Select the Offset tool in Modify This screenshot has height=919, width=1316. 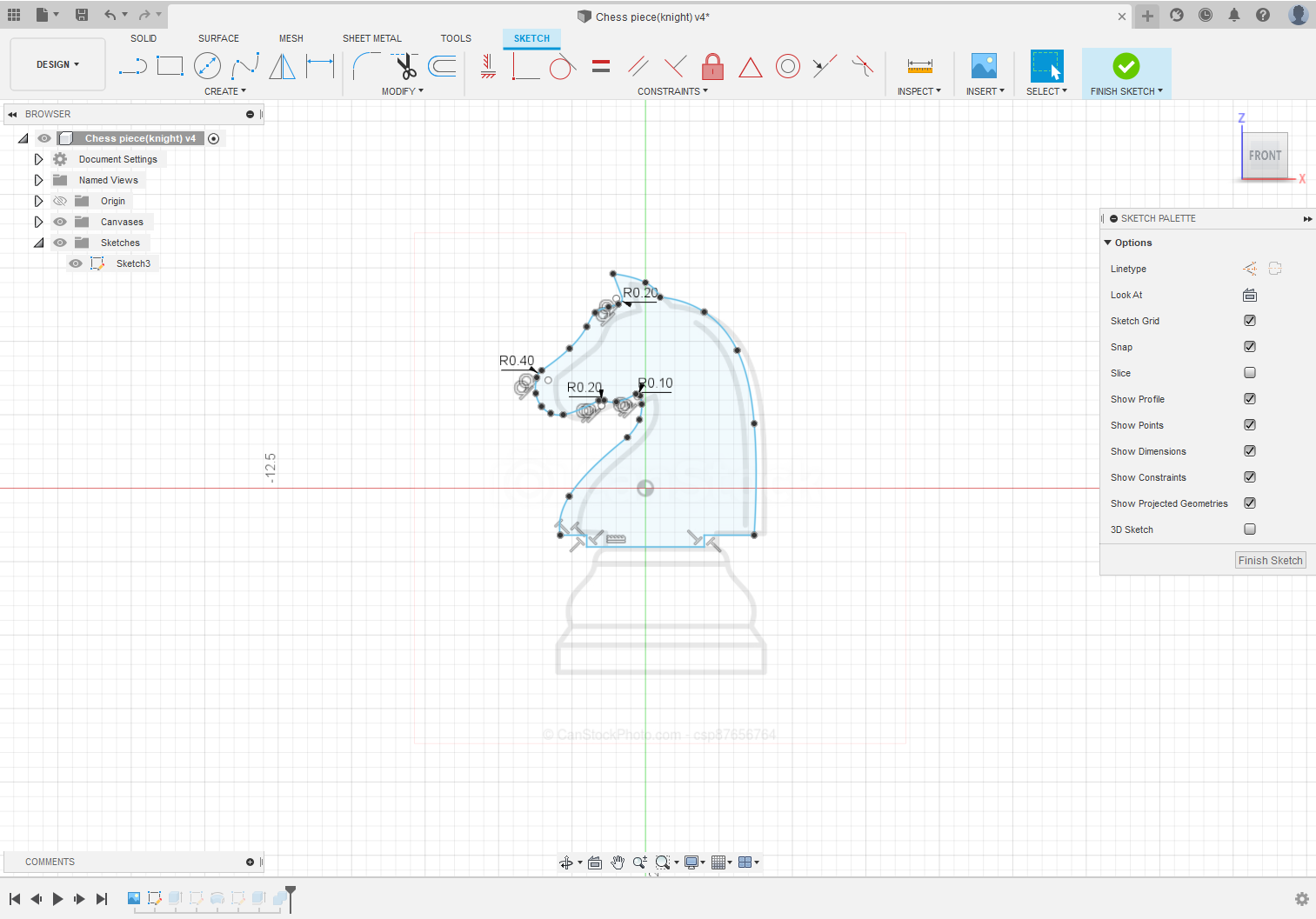442,66
